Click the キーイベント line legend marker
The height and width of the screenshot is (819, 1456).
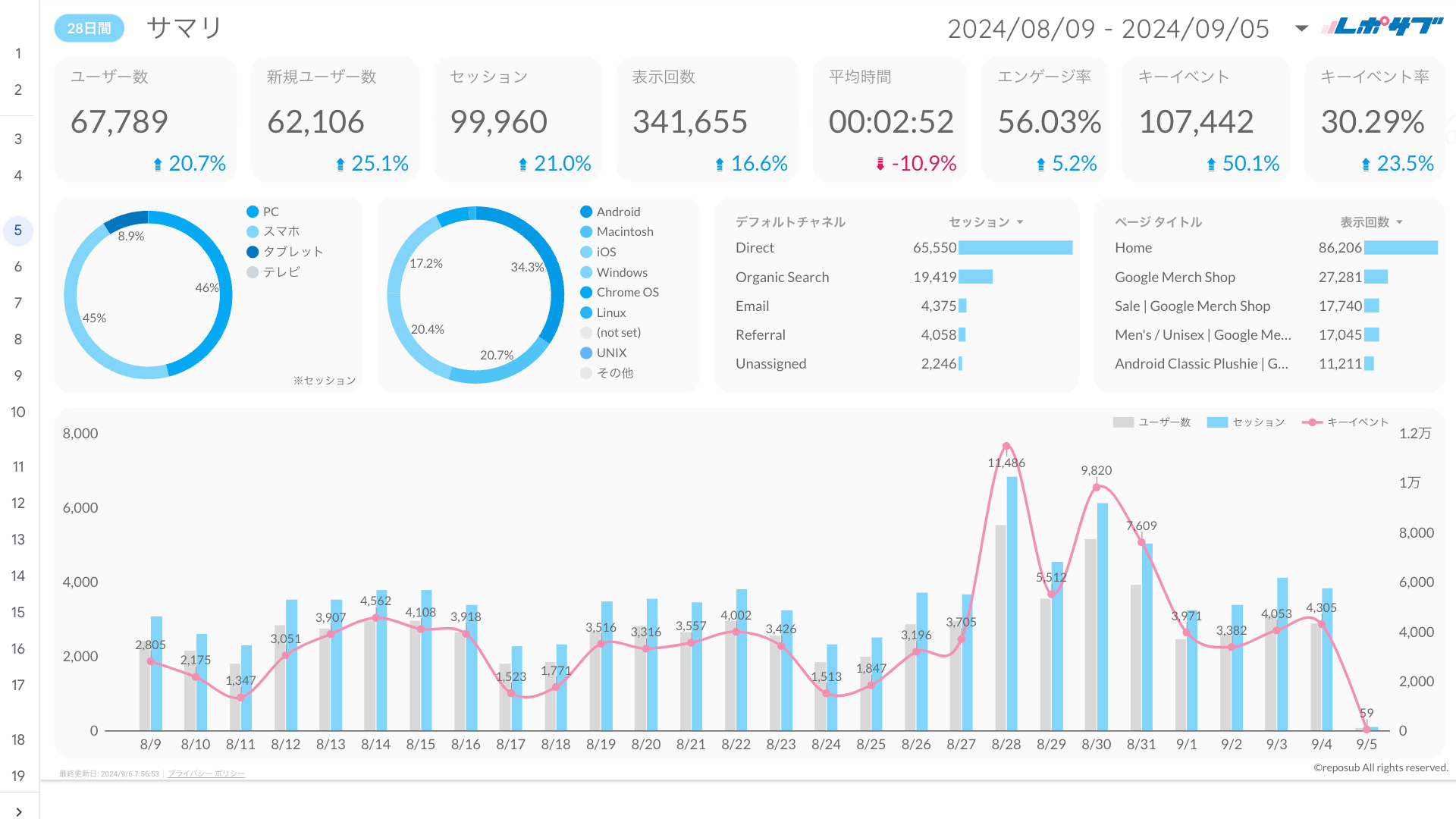point(1313,422)
